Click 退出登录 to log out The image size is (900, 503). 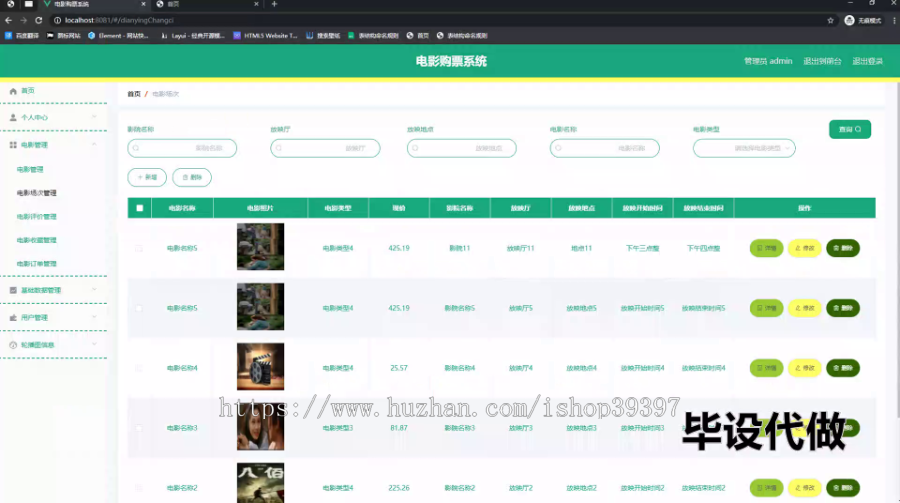coord(867,61)
